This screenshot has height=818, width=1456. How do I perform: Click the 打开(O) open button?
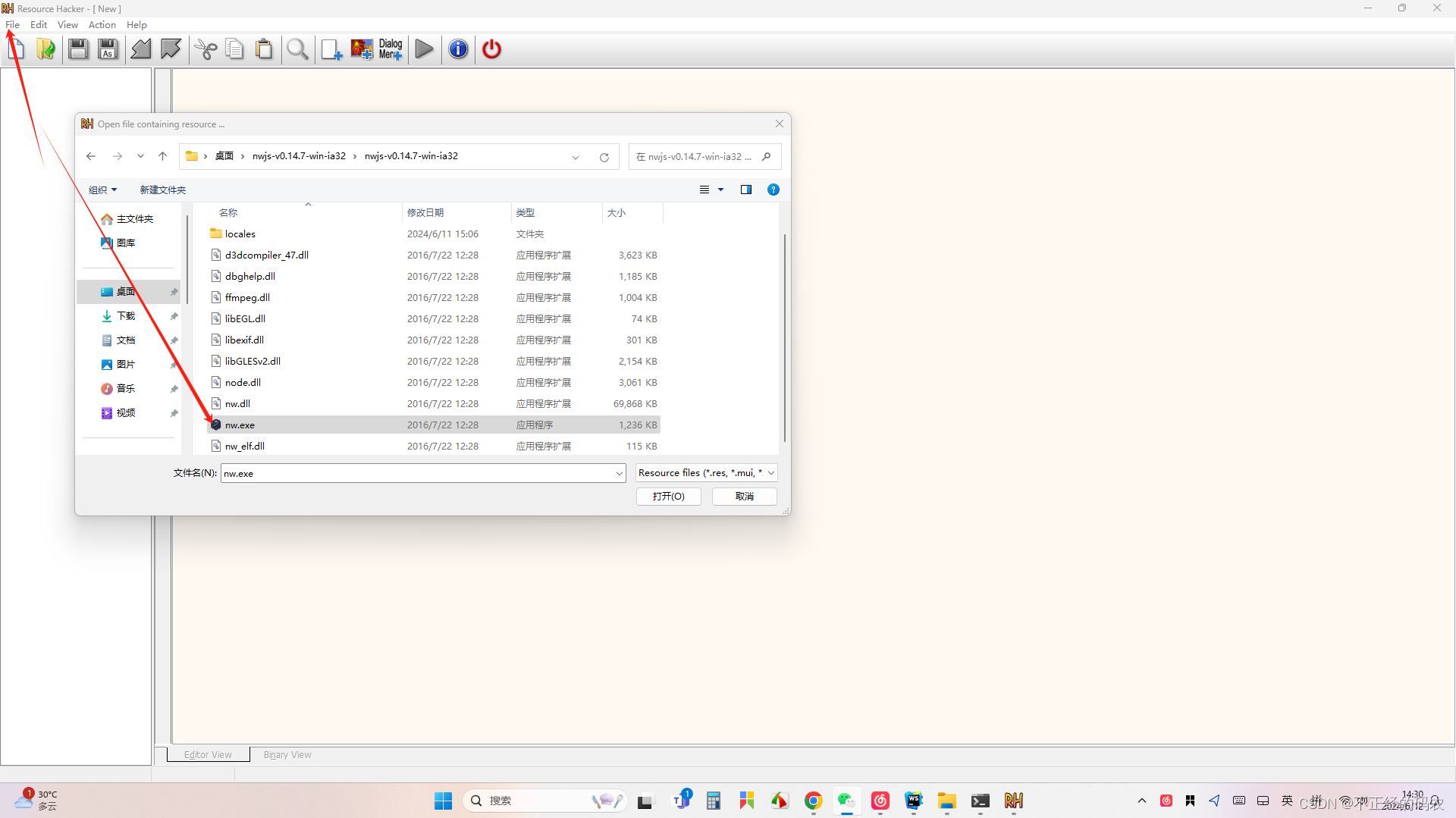[x=668, y=497]
